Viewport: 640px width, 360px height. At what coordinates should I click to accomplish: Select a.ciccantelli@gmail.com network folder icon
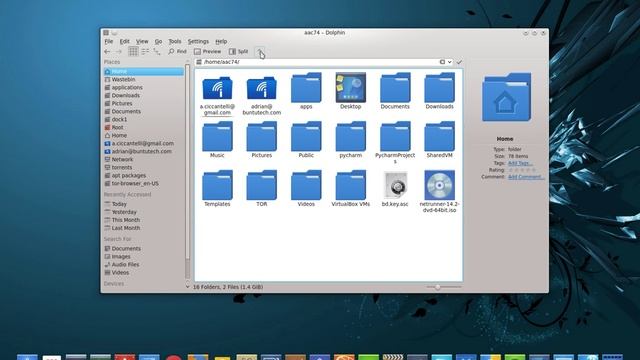217,88
